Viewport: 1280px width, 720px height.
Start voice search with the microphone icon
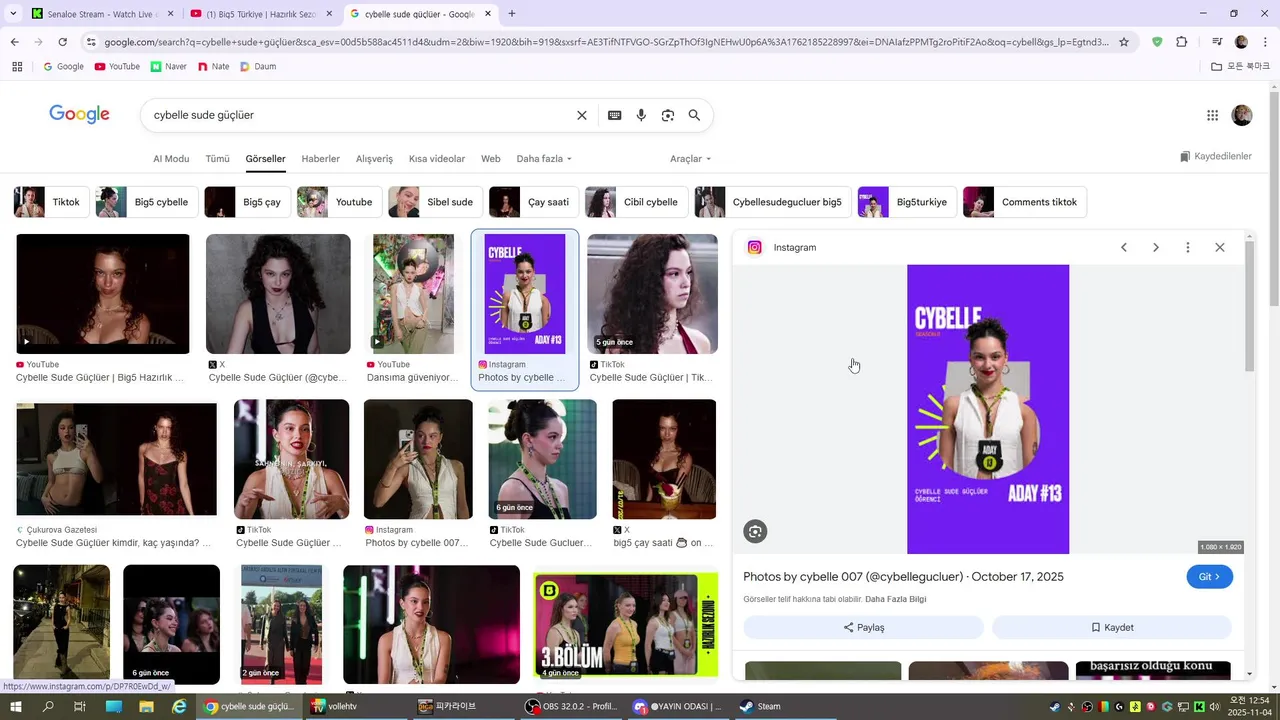point(641,115)
